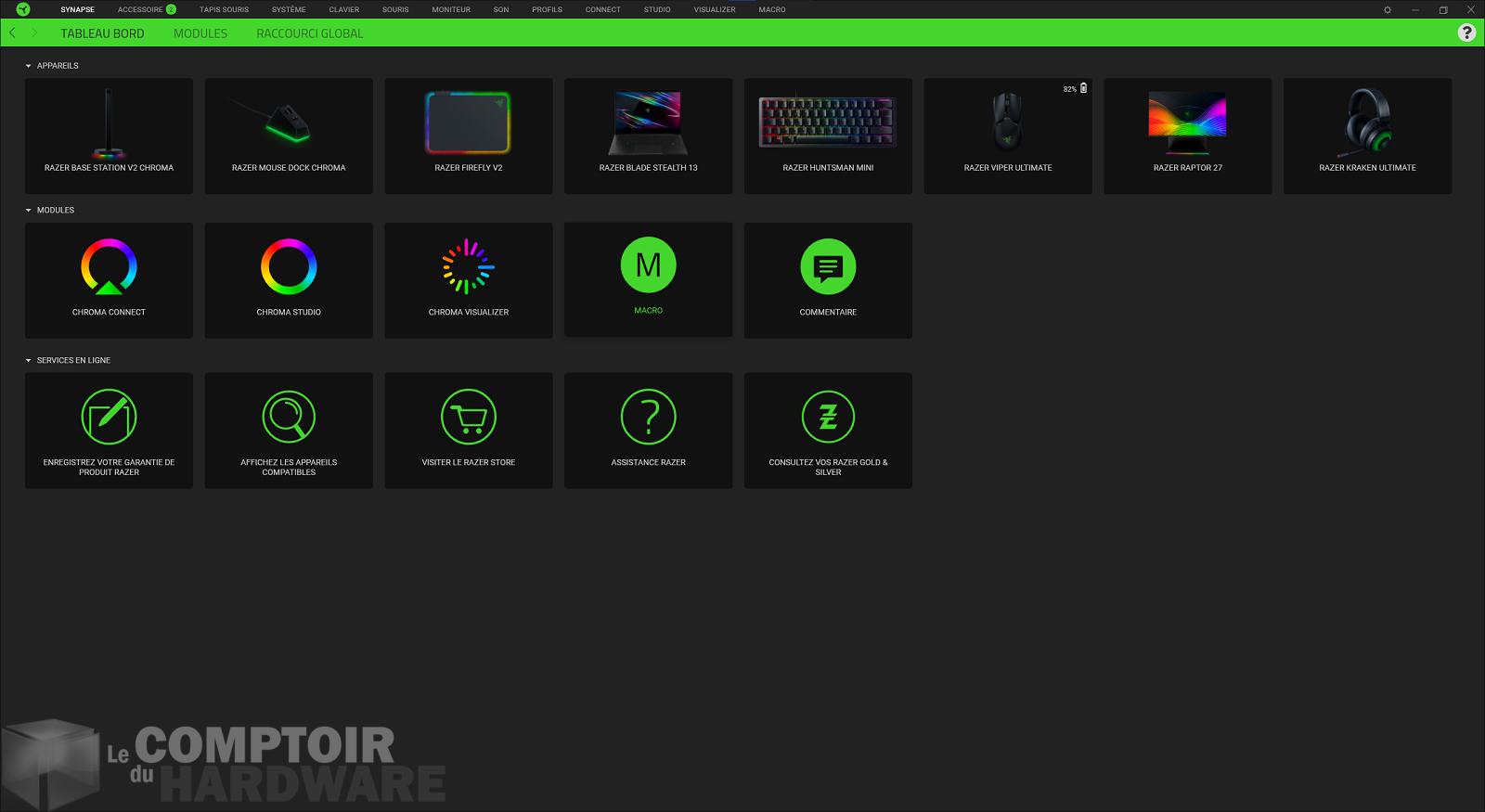The image size is (1485, 812).
Task: Open the Razer Blade Stealth 13 laptop
Action: (x=648, y=136)
